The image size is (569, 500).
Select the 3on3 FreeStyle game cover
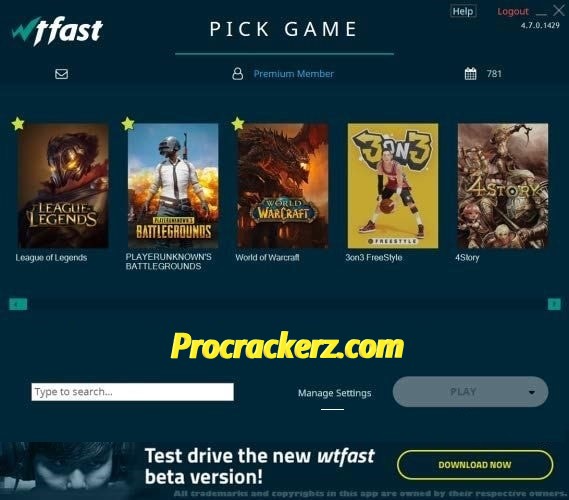point(393,186)
